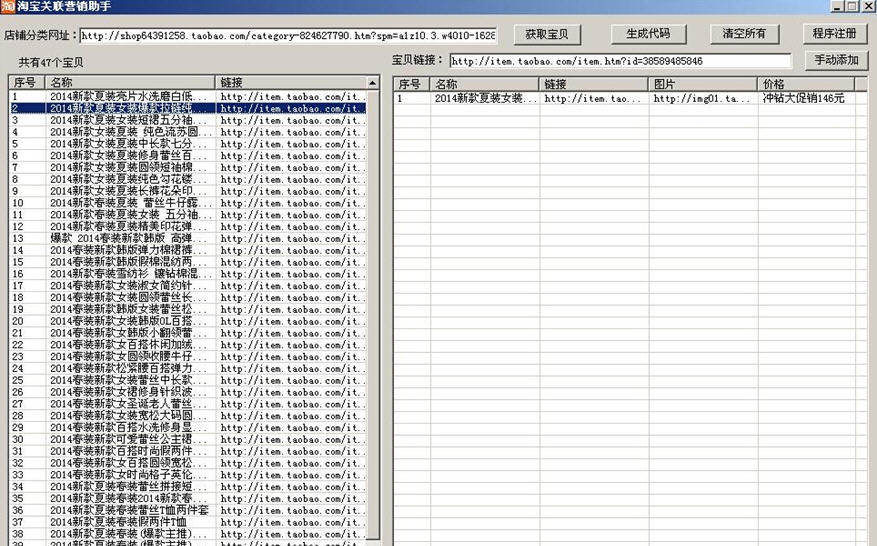Select row 18 2014春装新款女装圆领蕾丝长
This screenshot has width=877, height=546.
coord(188,298)
